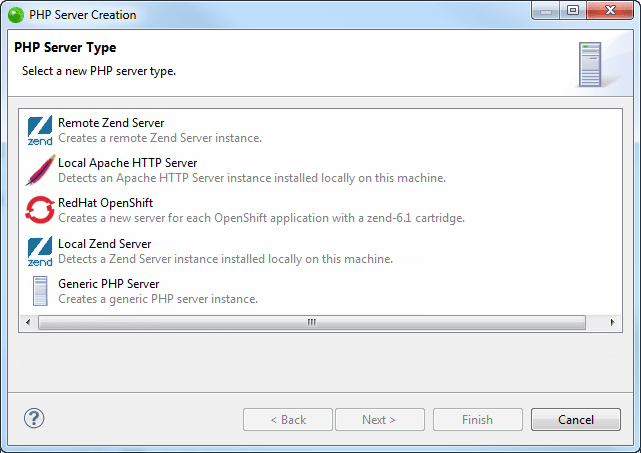Pick Local Zend Server entry
The width and height of the screenshot is (641, 453).
105,244
